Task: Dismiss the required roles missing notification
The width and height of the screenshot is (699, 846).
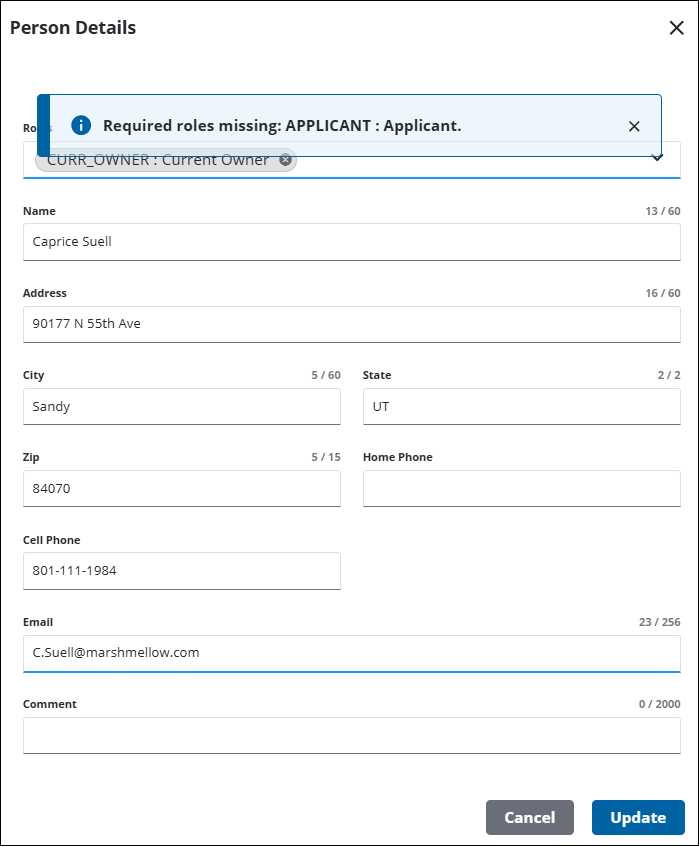Action: 634,126
